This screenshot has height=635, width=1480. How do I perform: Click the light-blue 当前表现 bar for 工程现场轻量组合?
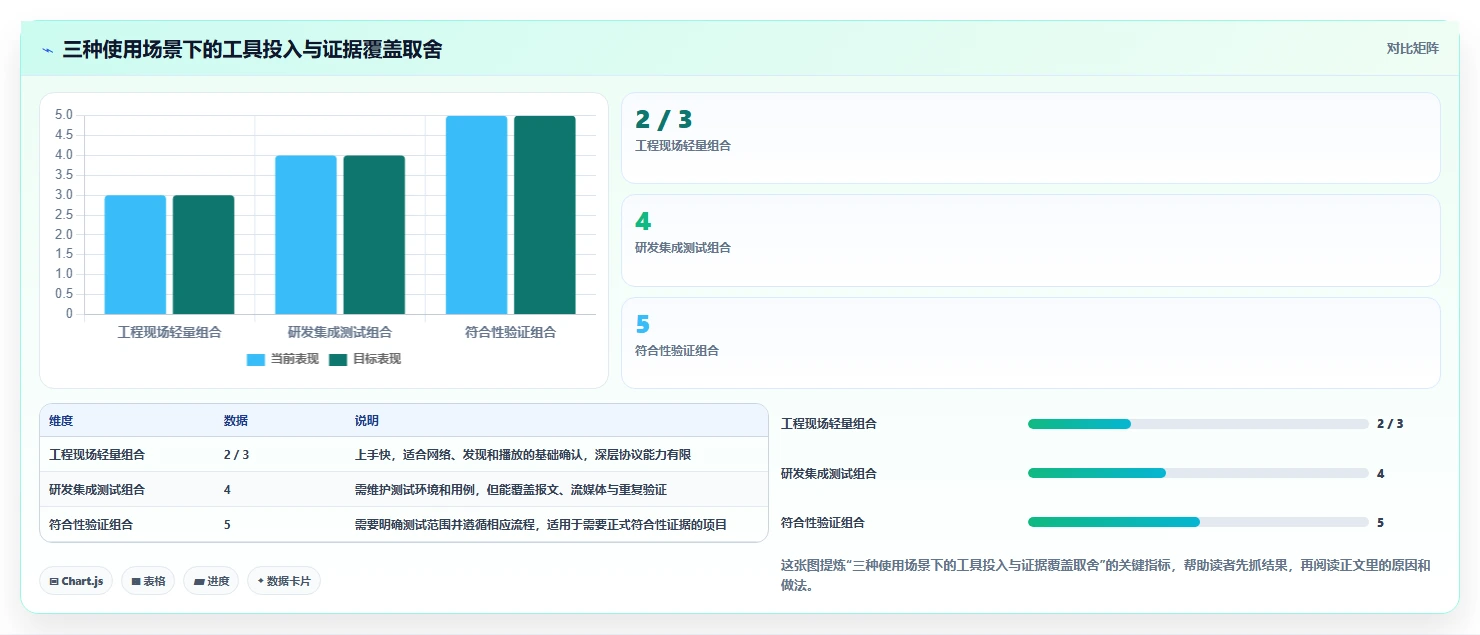pos(135,255)
